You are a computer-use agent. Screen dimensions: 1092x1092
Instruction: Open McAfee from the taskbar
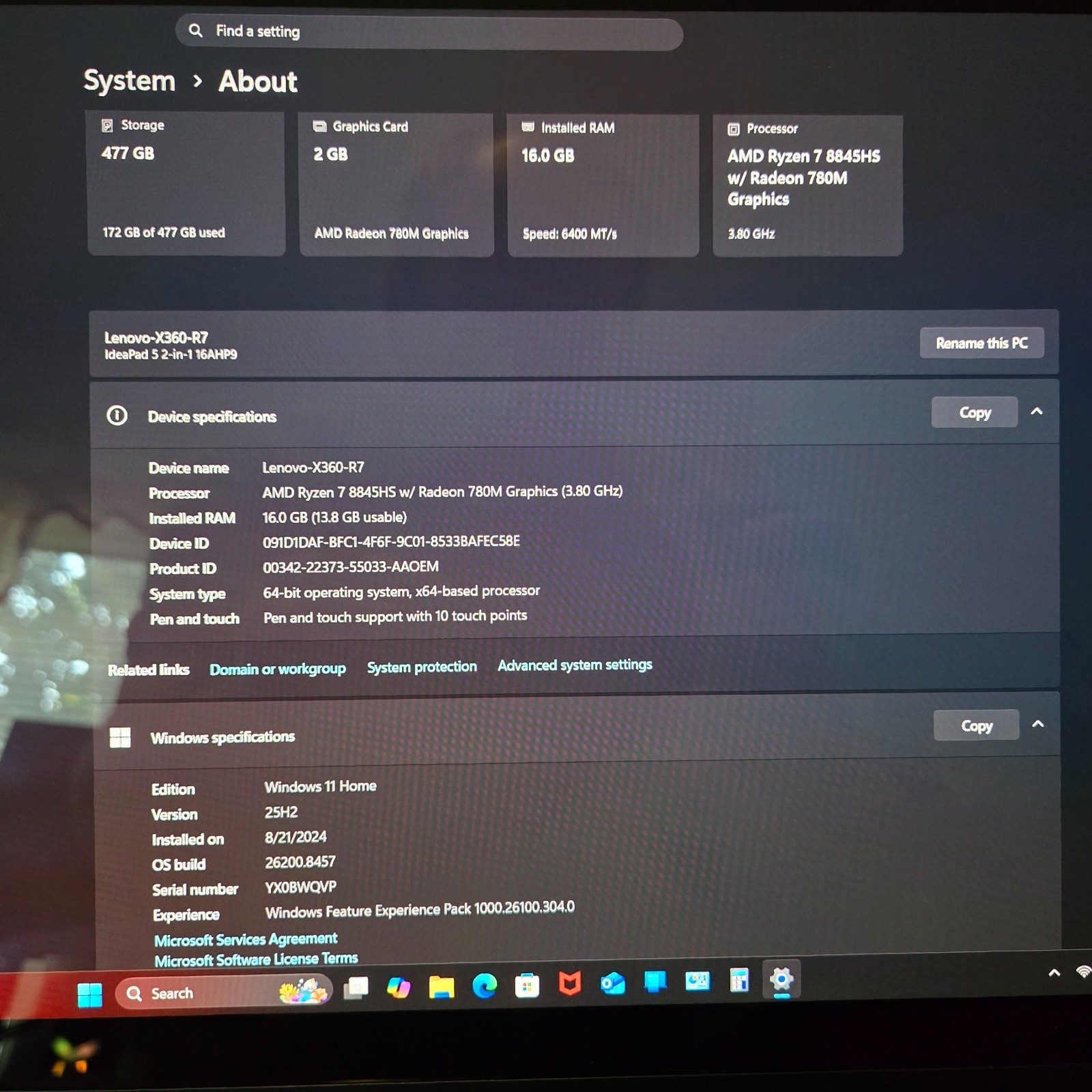(x=570, y=983)
